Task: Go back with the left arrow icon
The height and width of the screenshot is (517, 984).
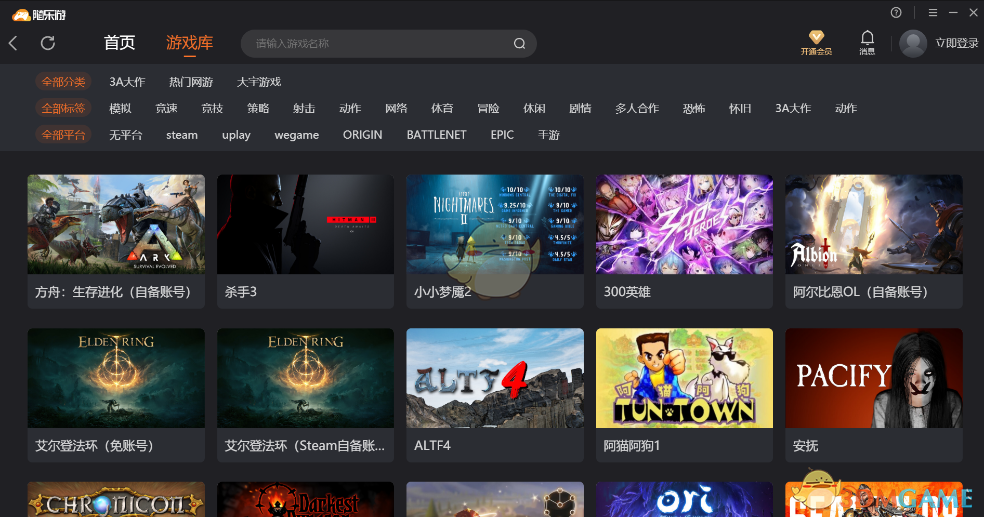Action: point(13,43)
